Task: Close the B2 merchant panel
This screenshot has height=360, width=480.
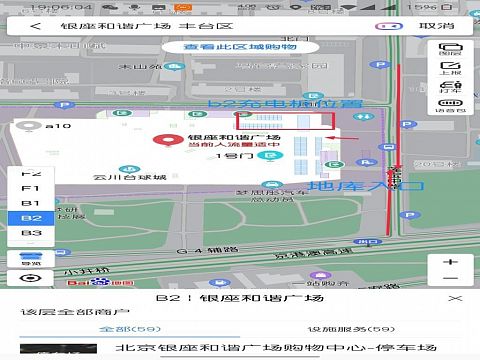Action: click(x=455, y=298)
